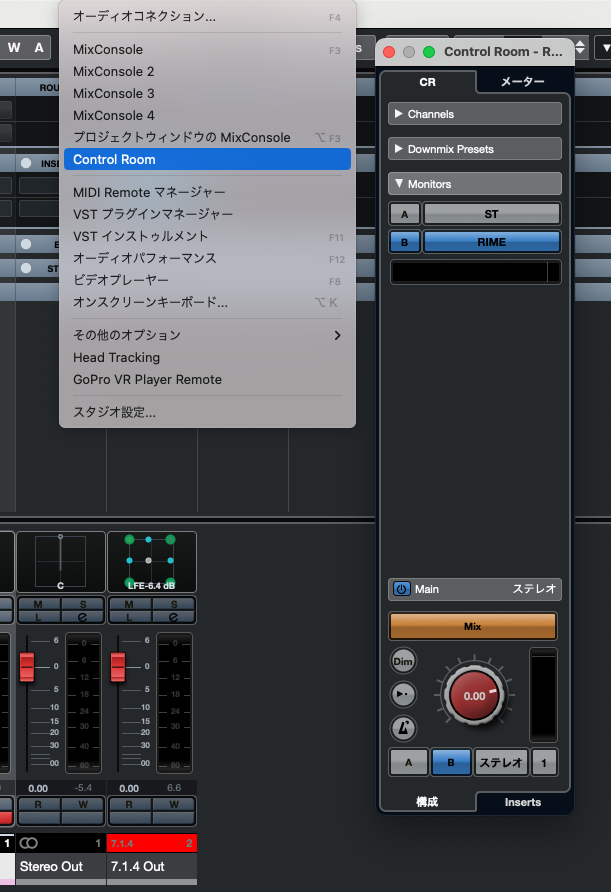Click the metronome click icon
The image size is (611, 892).
[x=403, y=729]
